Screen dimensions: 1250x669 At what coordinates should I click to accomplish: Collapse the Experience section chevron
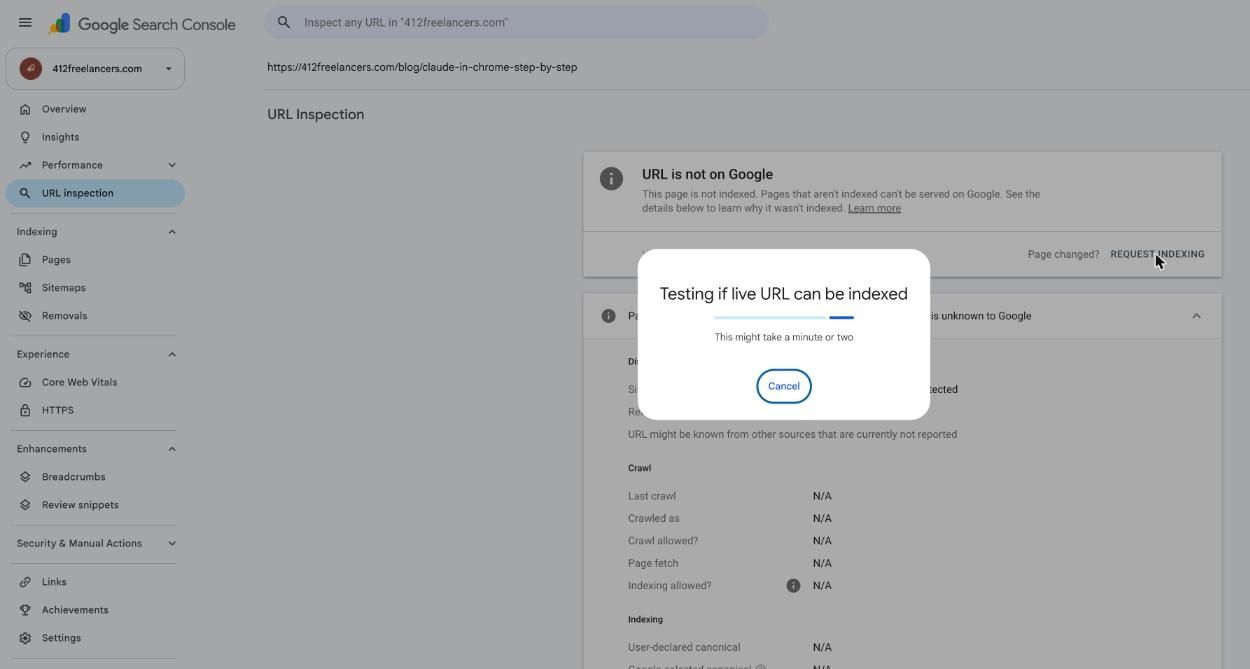(x=172, y=354)
